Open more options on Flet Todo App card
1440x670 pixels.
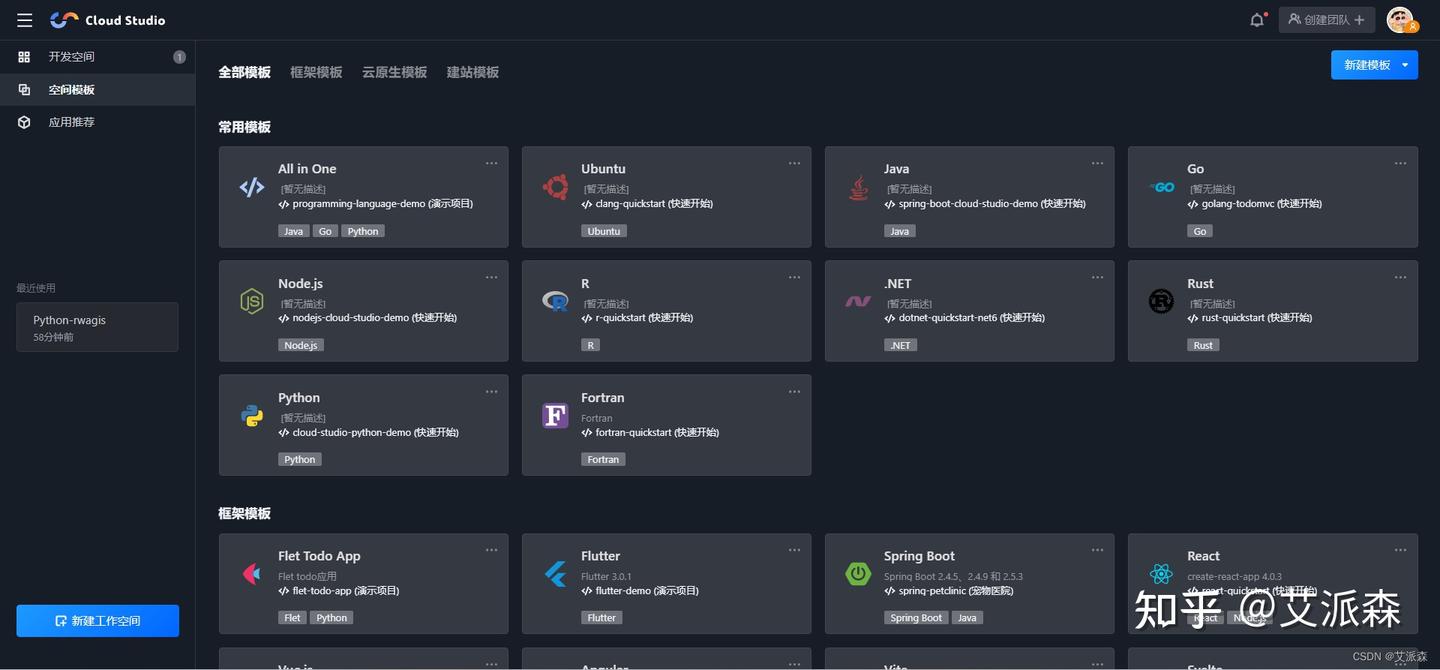(491, 550)
